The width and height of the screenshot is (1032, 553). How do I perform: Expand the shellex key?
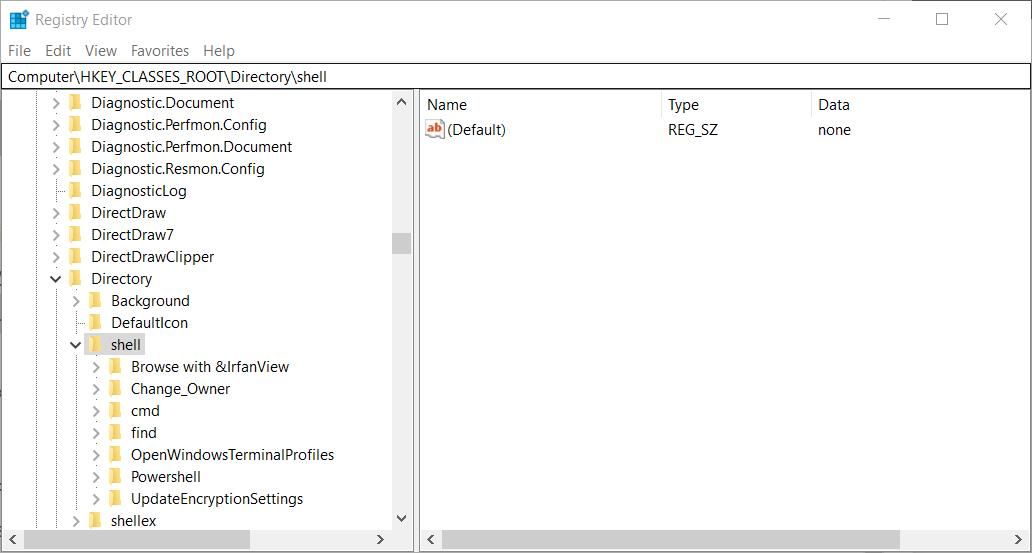(x=76, y=521)
